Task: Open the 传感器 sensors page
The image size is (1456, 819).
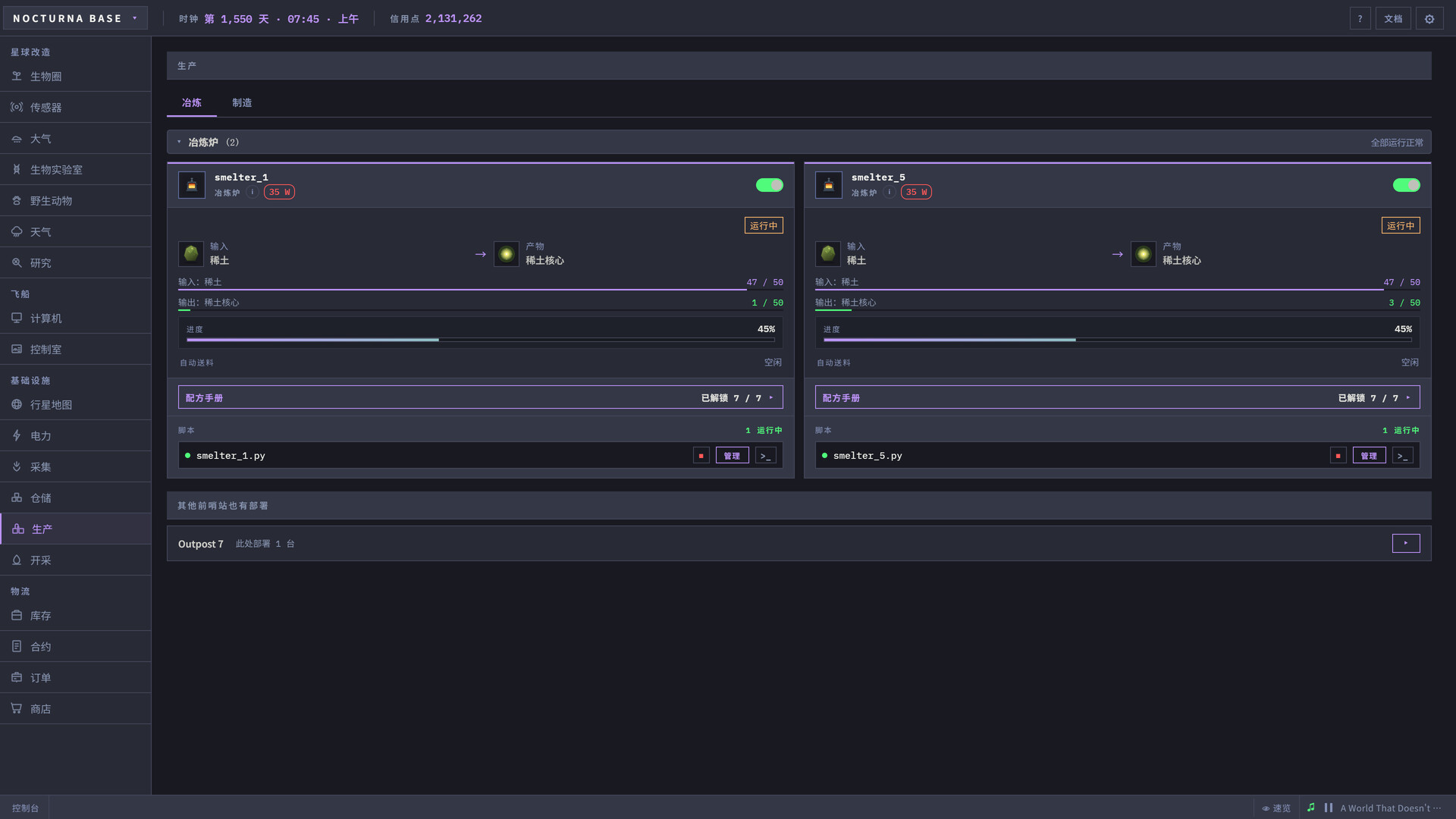Action: (75, 108)
